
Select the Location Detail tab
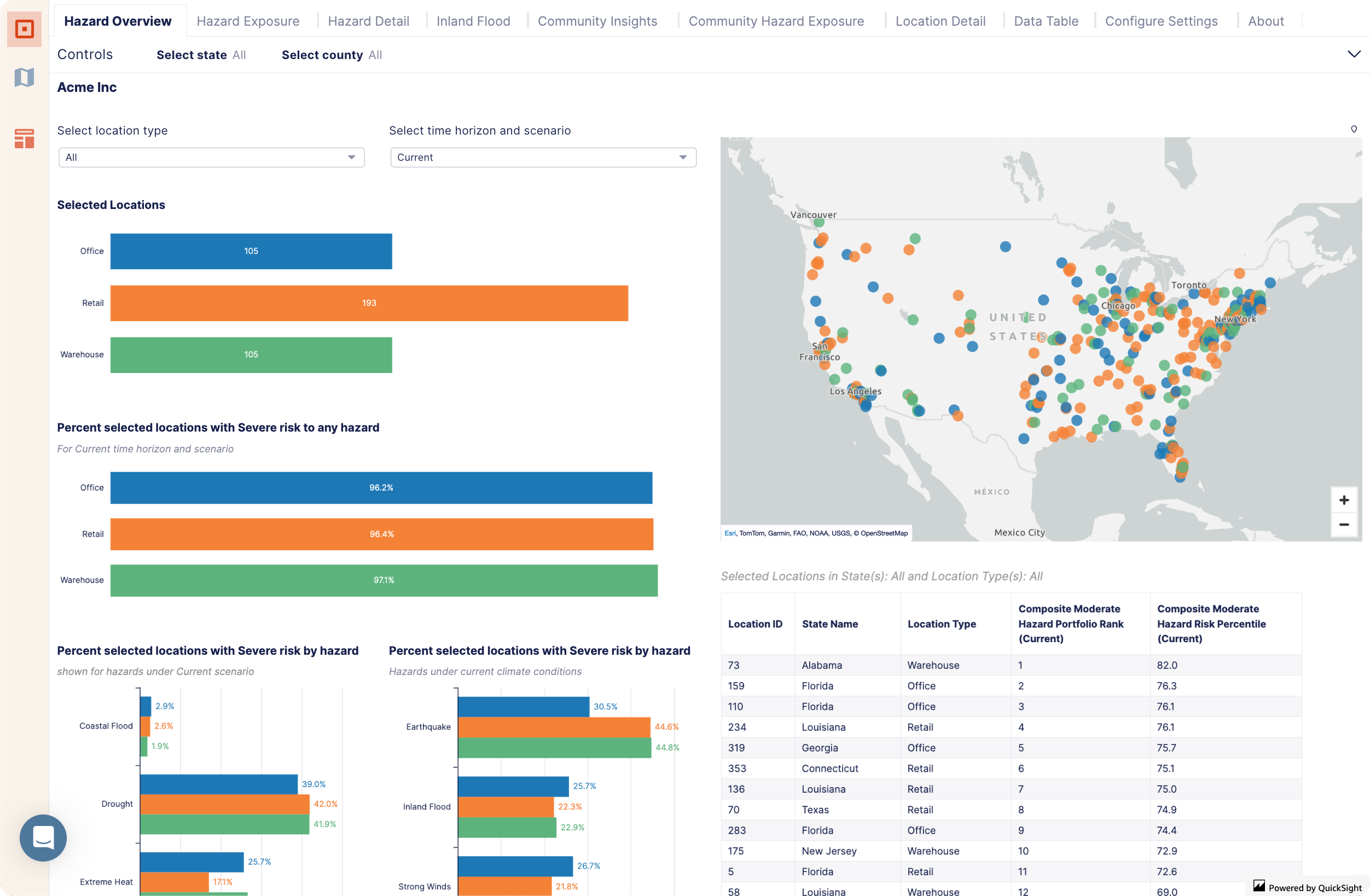click(x=941, y=20)
